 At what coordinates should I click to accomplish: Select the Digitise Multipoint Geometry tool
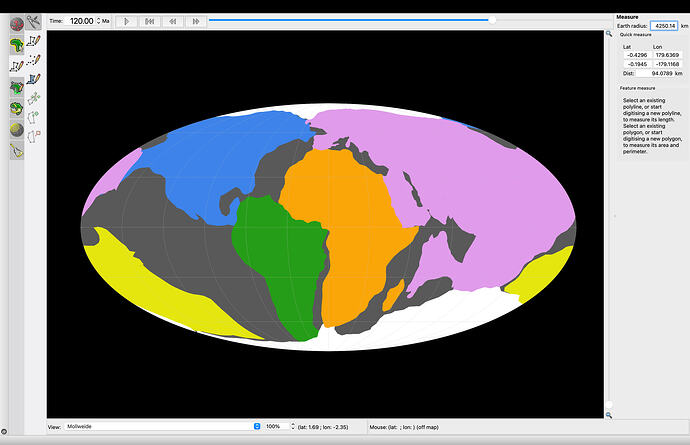tap(36, 61)
